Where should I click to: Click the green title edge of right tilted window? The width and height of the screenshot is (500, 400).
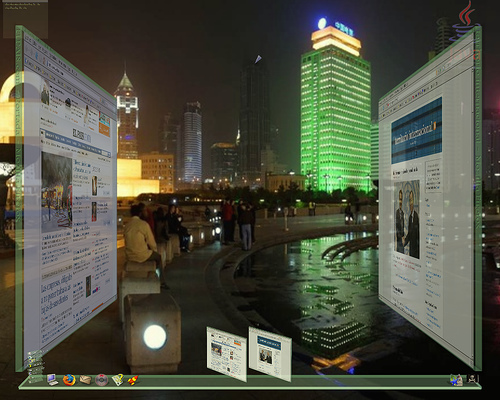click(x=478, y=198)
